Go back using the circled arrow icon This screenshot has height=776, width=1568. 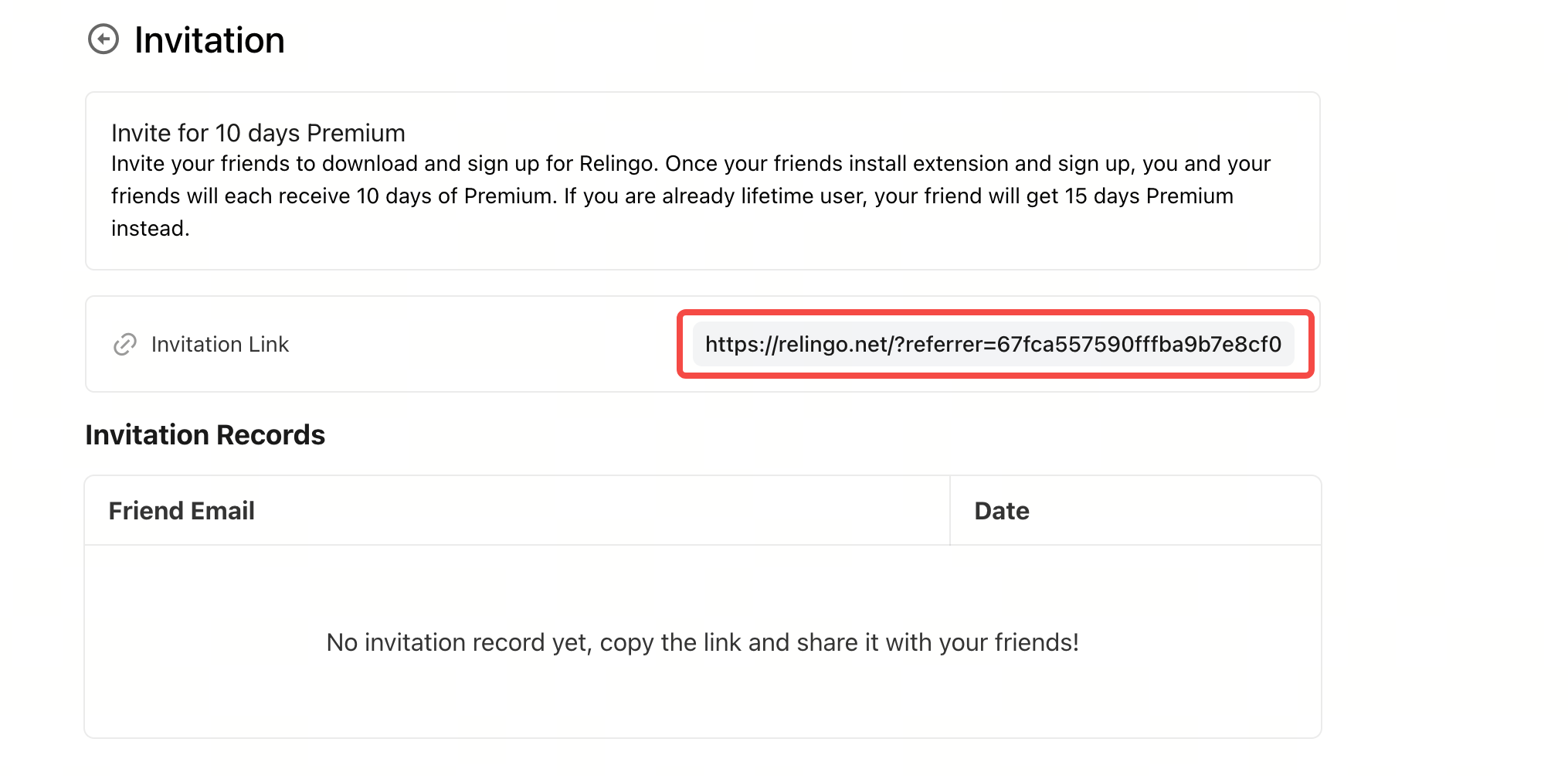(x=104, y=39)
